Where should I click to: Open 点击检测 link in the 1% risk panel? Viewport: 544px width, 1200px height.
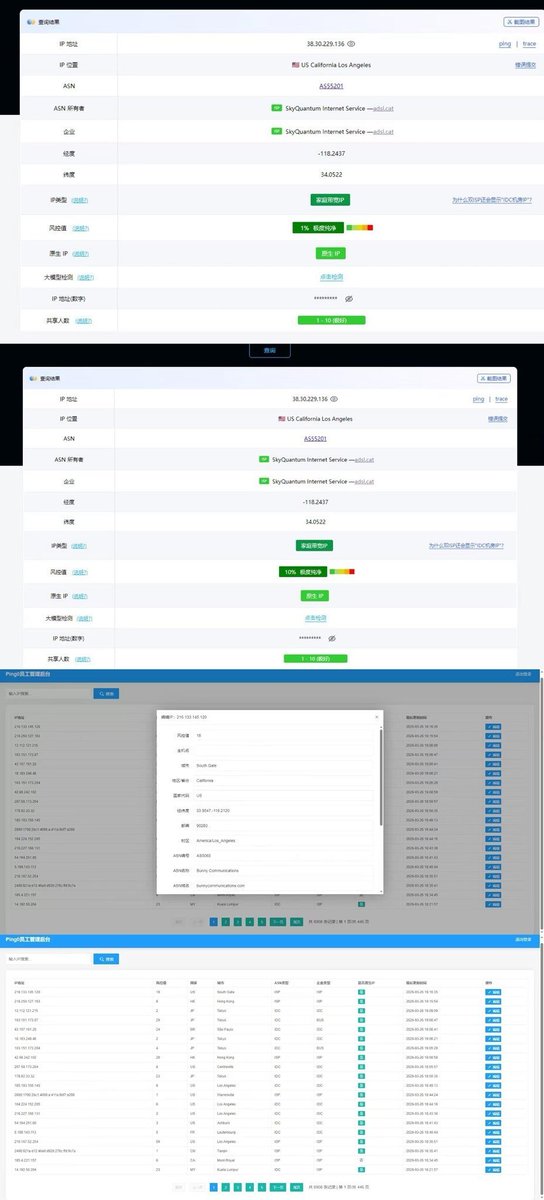coord(331,276)
